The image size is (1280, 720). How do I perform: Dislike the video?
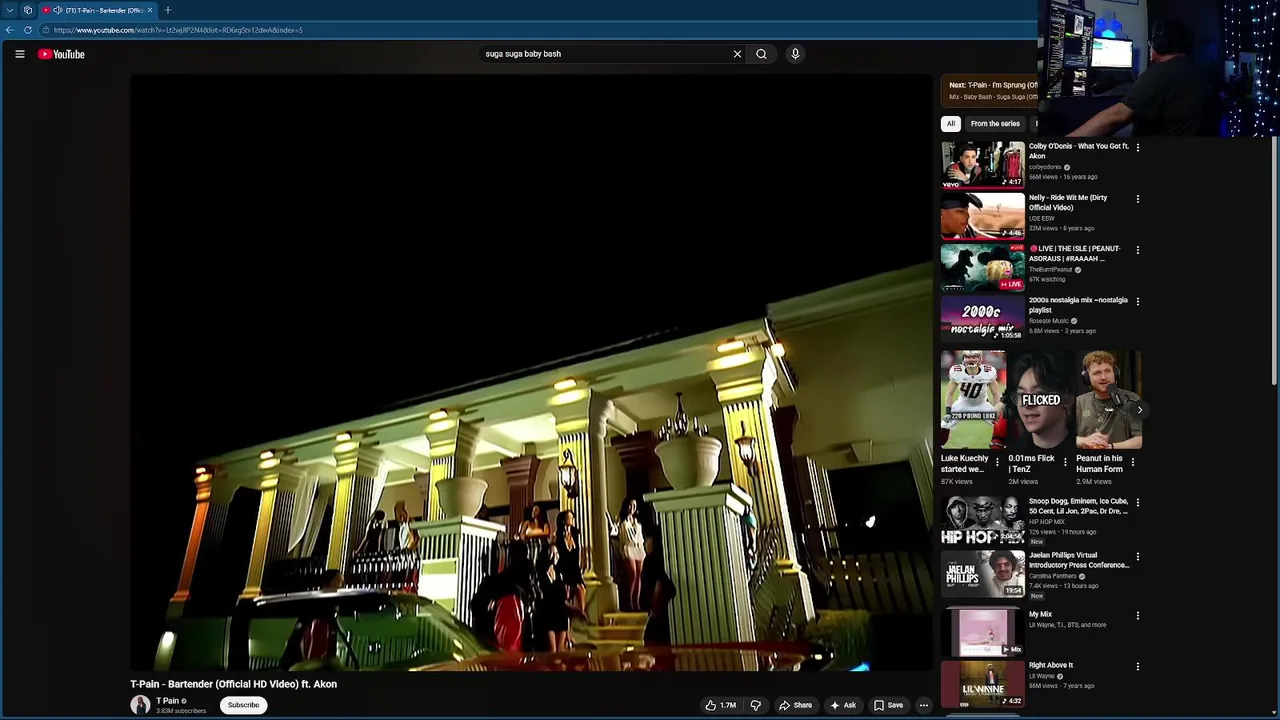click(756, 705)
